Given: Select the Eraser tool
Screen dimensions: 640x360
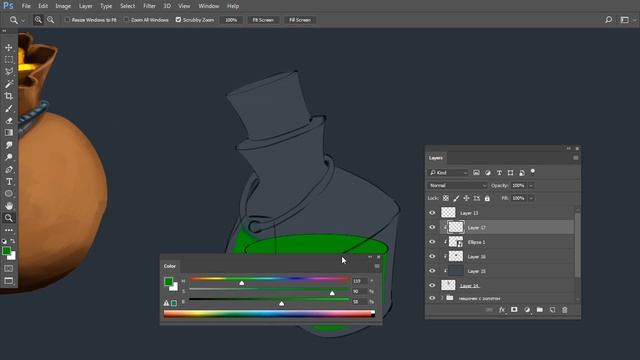Looking at the screenshot, I should tap(9, 121).
